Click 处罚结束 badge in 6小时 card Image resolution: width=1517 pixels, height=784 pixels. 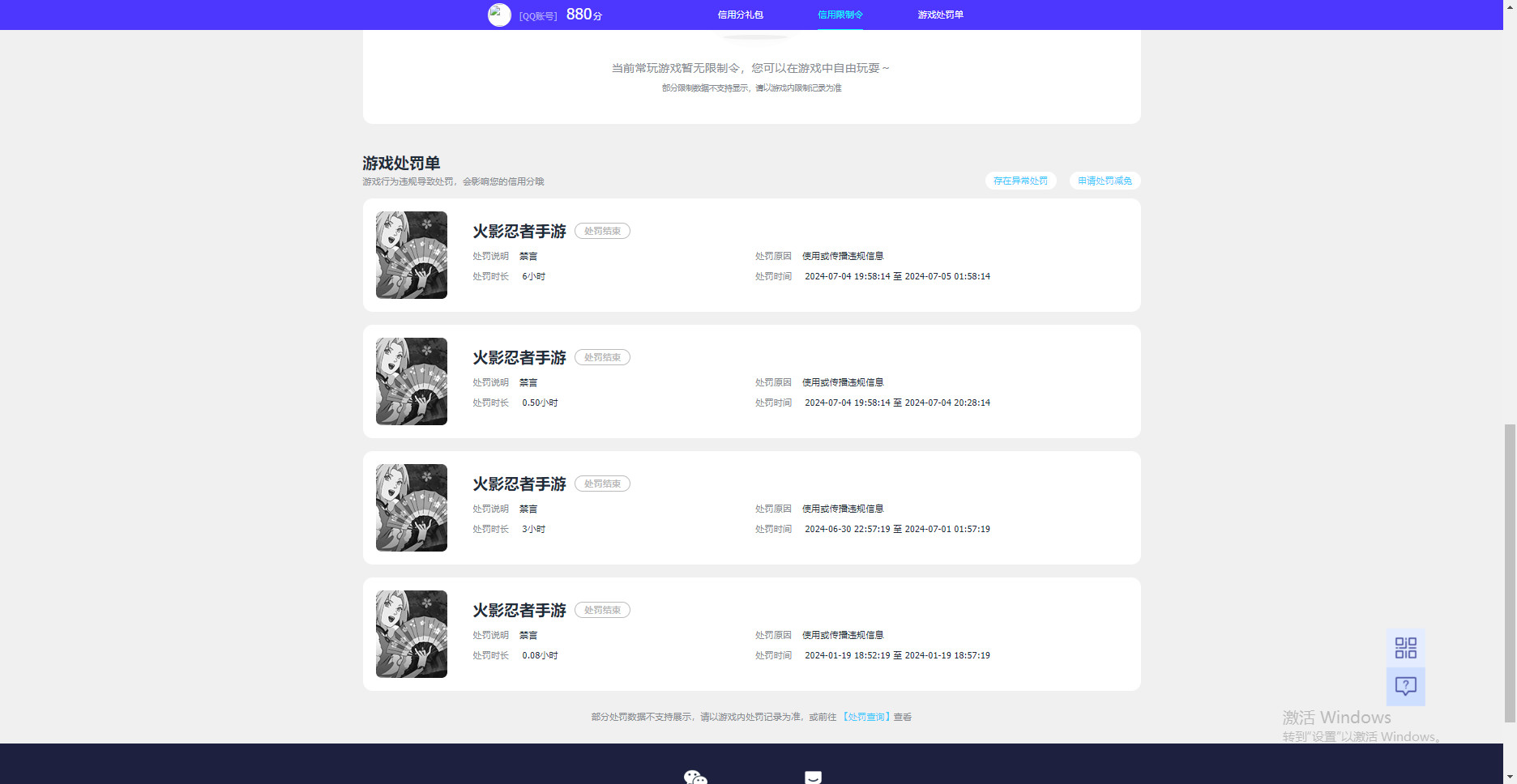pos(602,231)
